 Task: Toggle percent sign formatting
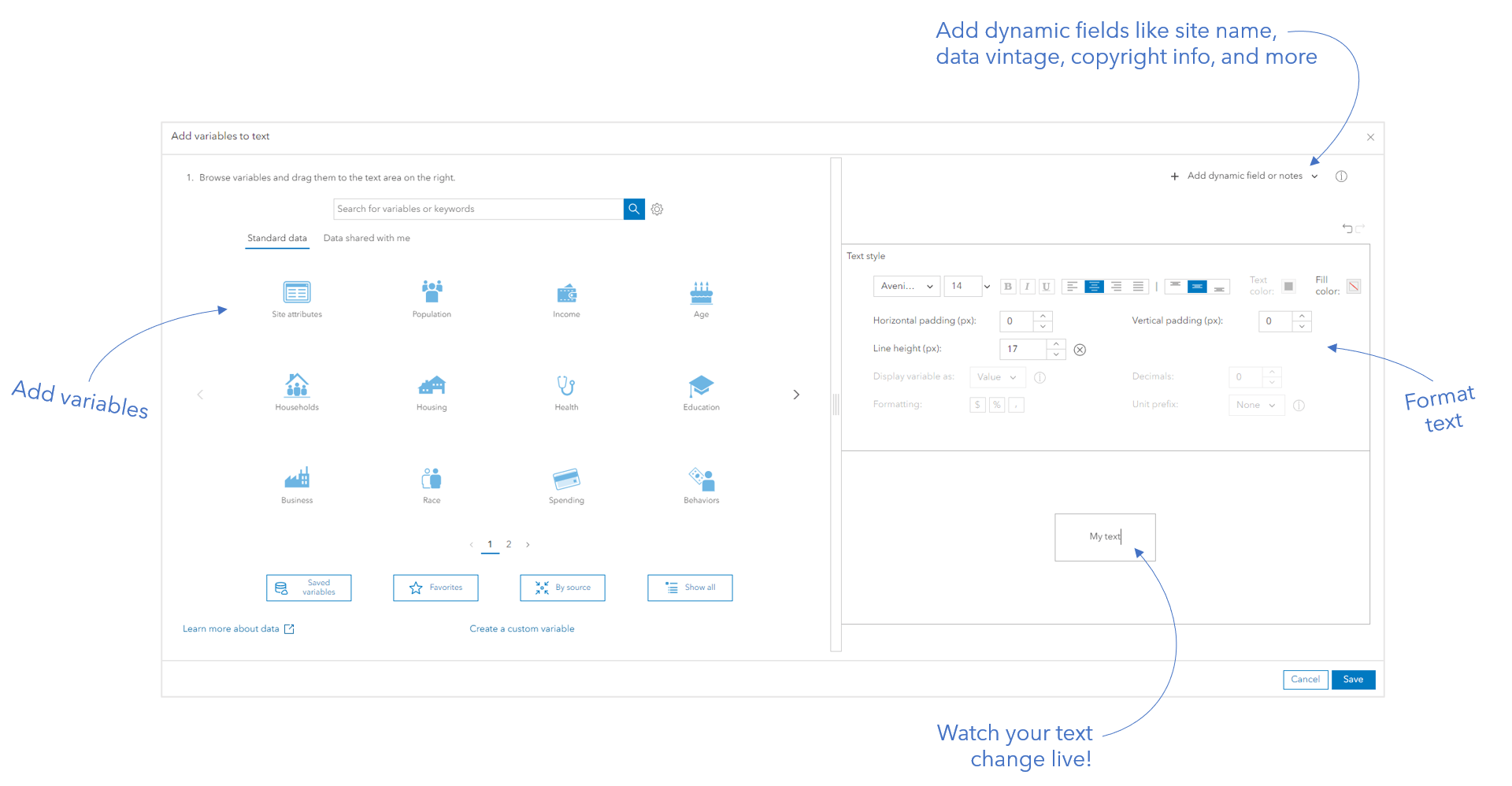point(997,405)
